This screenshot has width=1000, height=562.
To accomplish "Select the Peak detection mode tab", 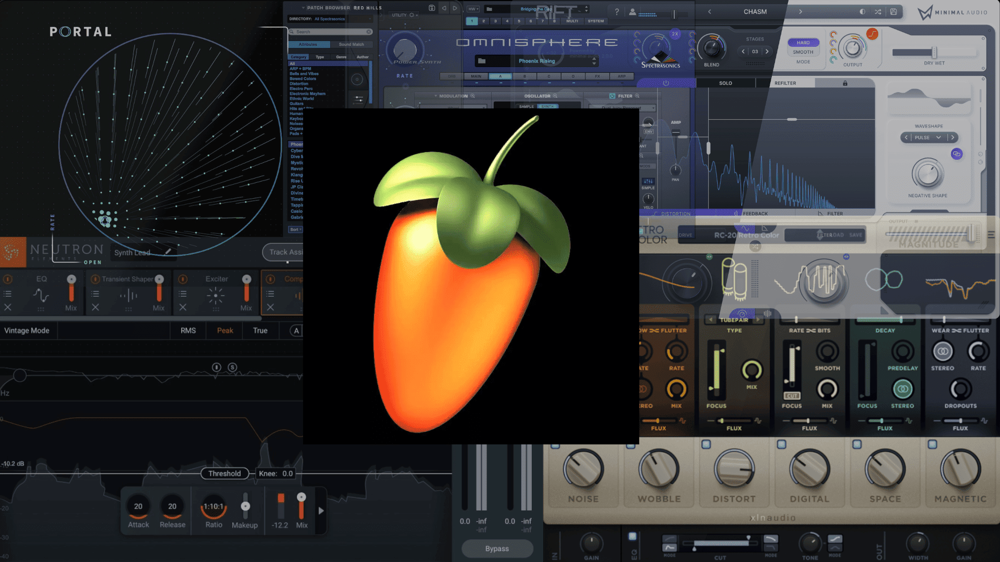I will [225, 330].
